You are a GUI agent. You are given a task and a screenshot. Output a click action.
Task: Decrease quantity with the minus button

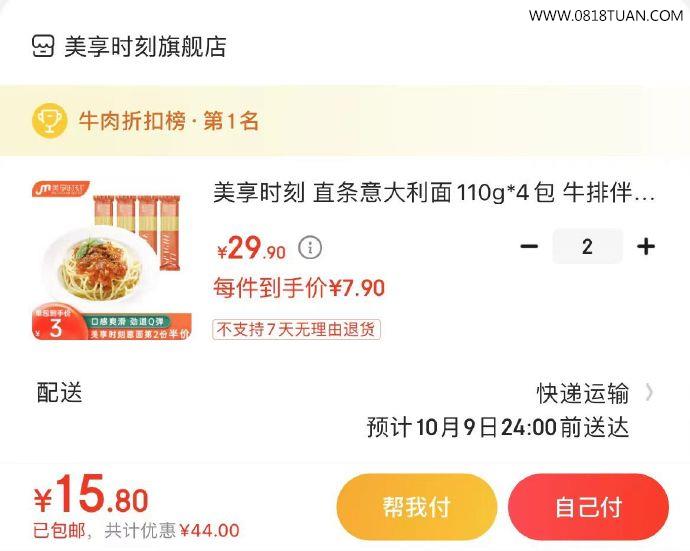click(x=529, y=246)
